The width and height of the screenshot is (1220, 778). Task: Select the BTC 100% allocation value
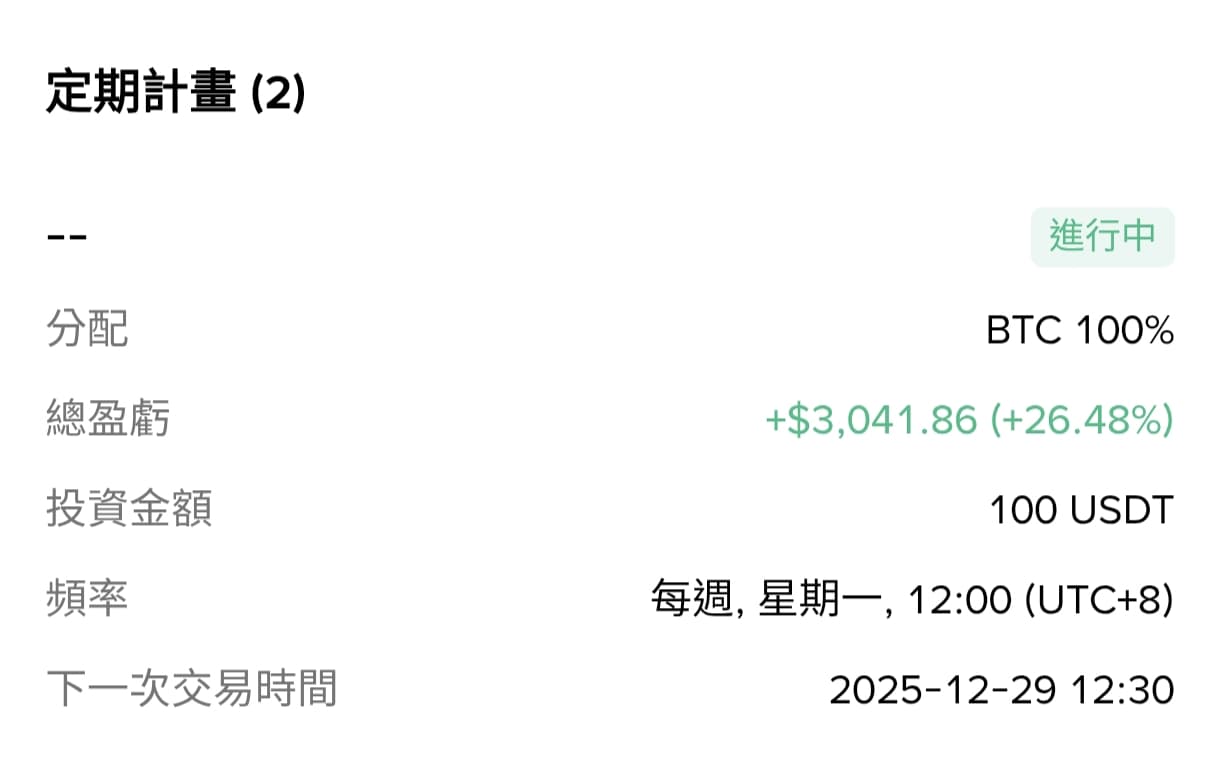click(1078, 331)
